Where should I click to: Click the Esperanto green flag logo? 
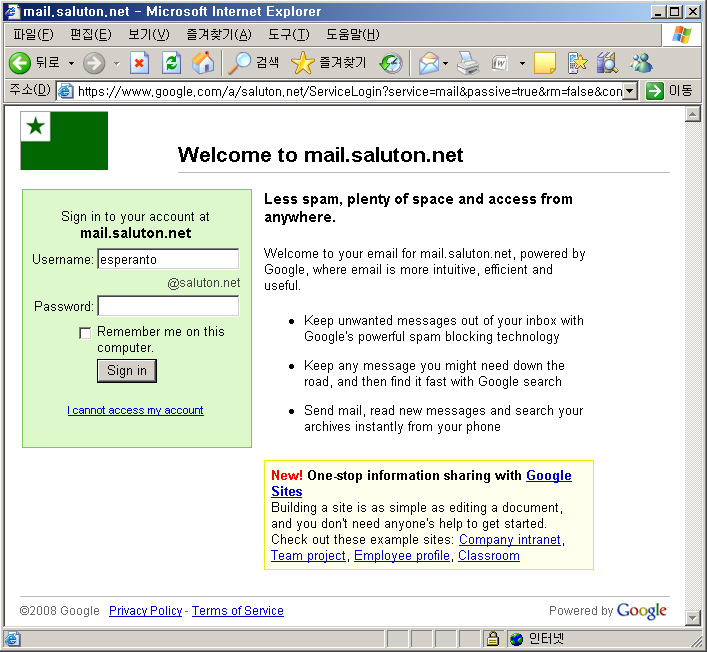coord(64,141)
